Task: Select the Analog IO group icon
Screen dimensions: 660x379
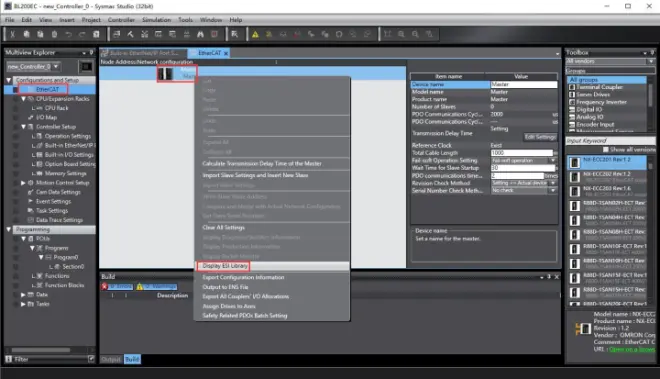Action: (x=572, y=117)
